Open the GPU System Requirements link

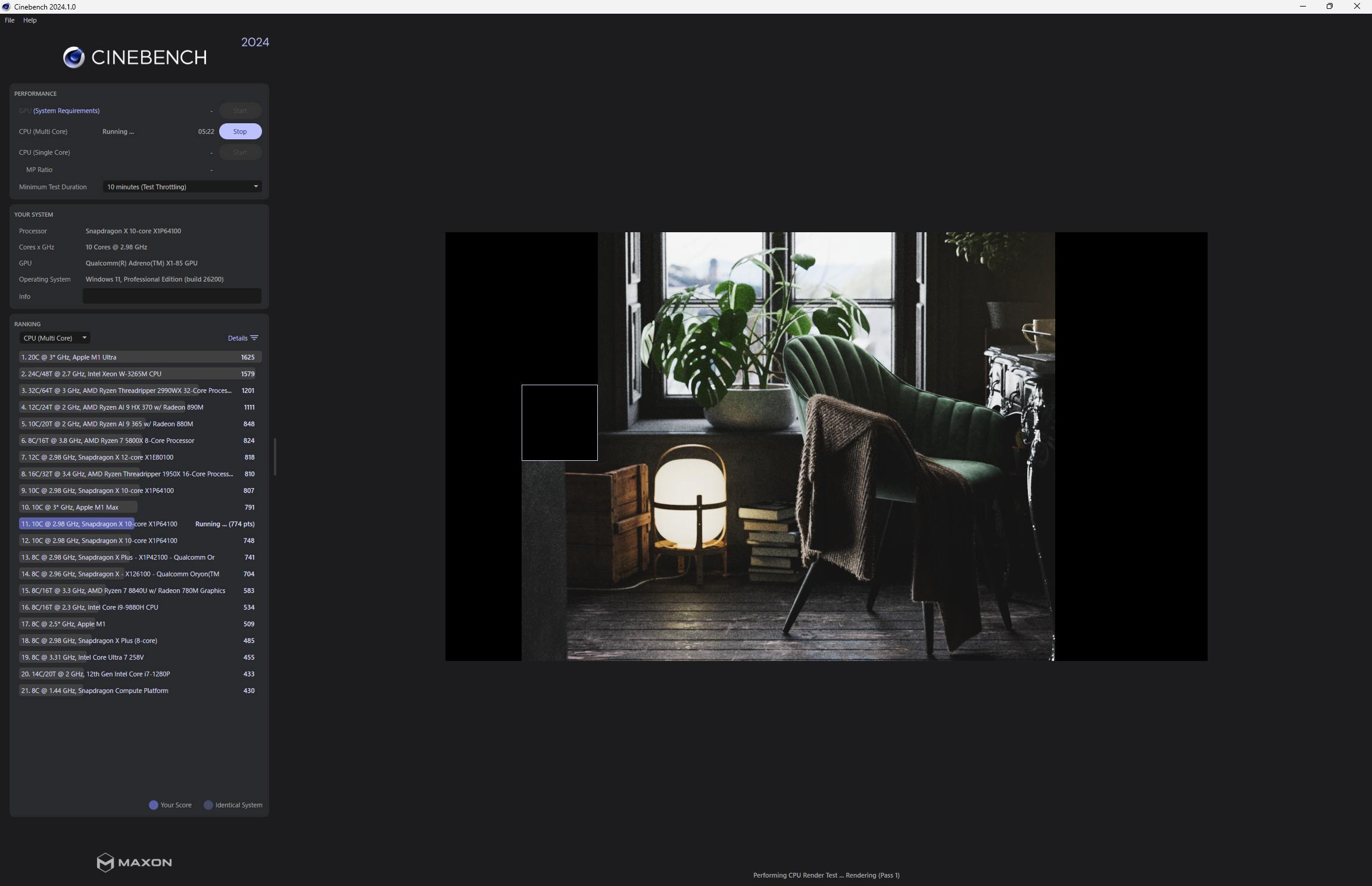(66, 110)
